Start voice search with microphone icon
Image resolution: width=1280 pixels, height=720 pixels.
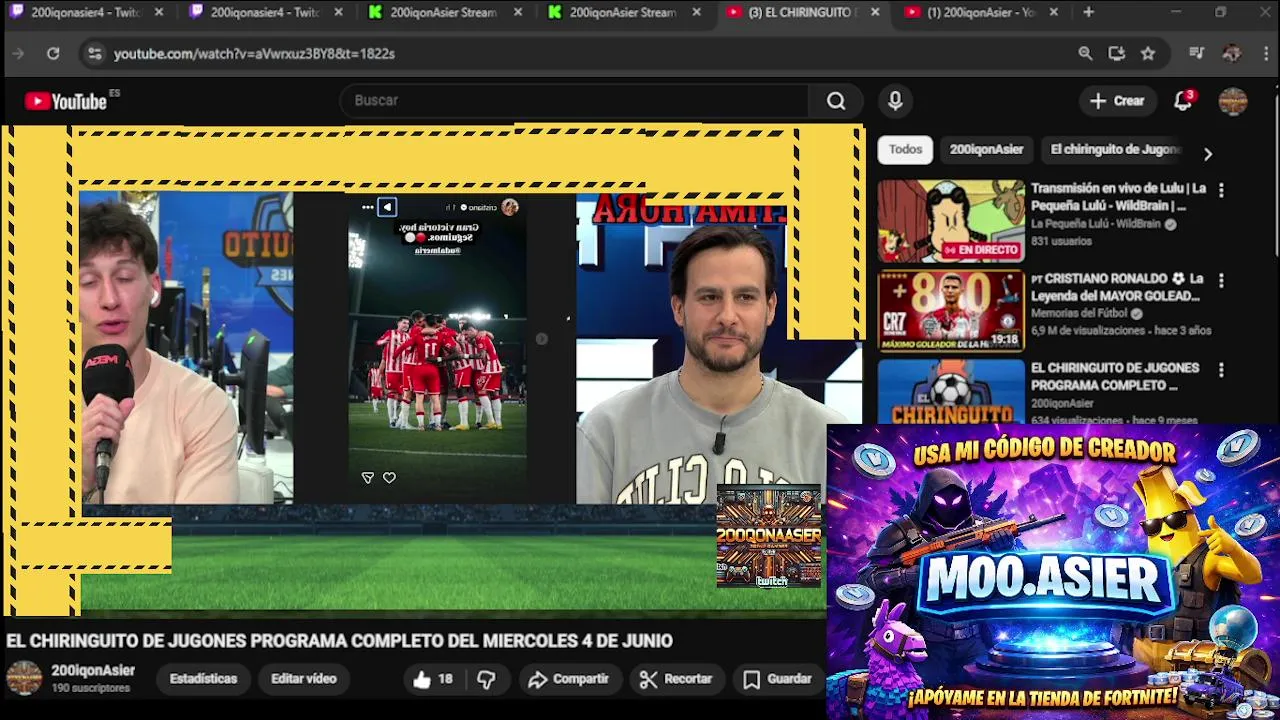[x=895, y=100]
